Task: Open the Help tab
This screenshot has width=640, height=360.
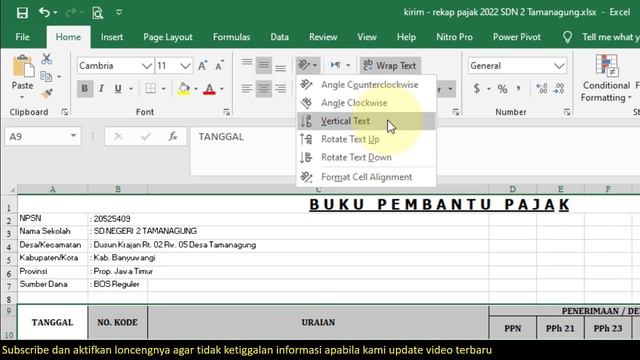Action: (406, 37)
